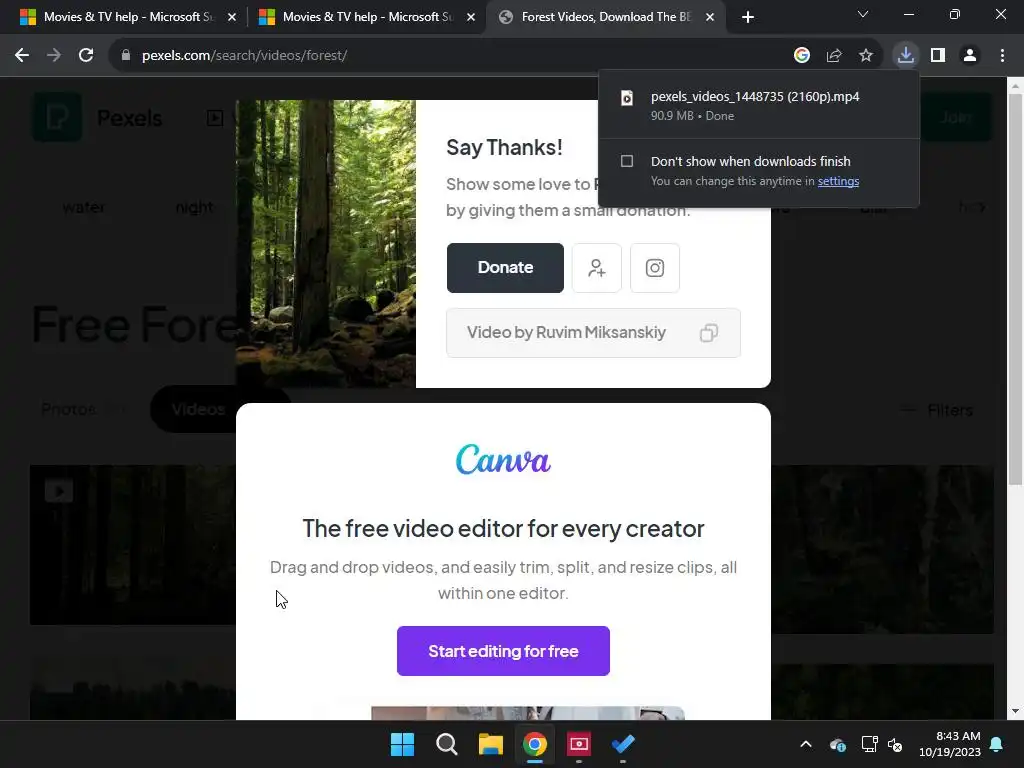Click the muted volume tray icon
Viewport: 1024px width, 768px height.
(x=895, y=744)
